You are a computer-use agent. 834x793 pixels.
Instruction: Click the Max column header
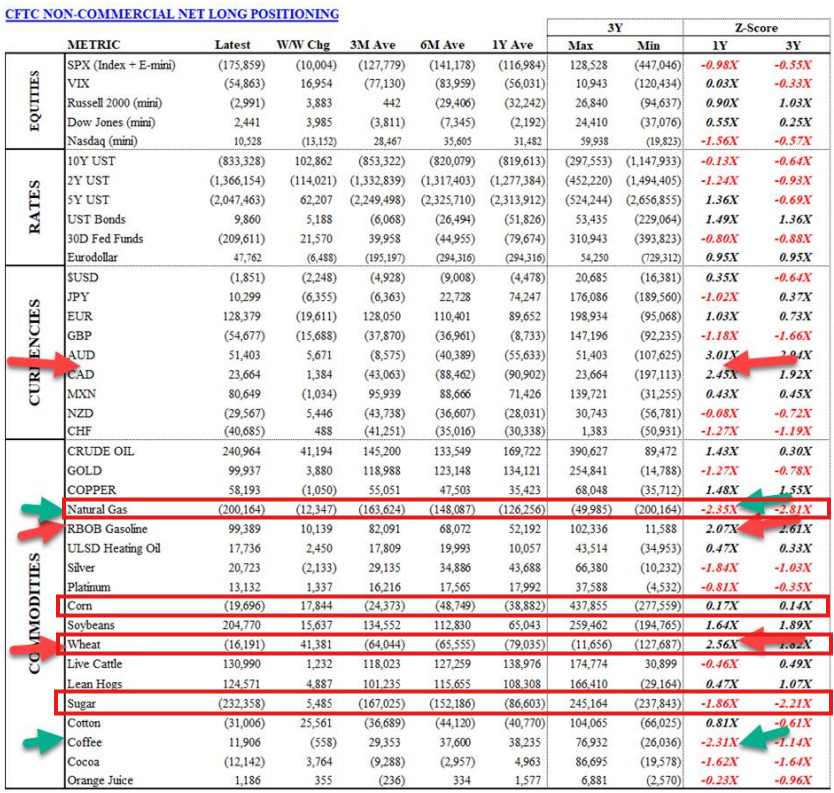pyautogui.click(x=580, y=45)
